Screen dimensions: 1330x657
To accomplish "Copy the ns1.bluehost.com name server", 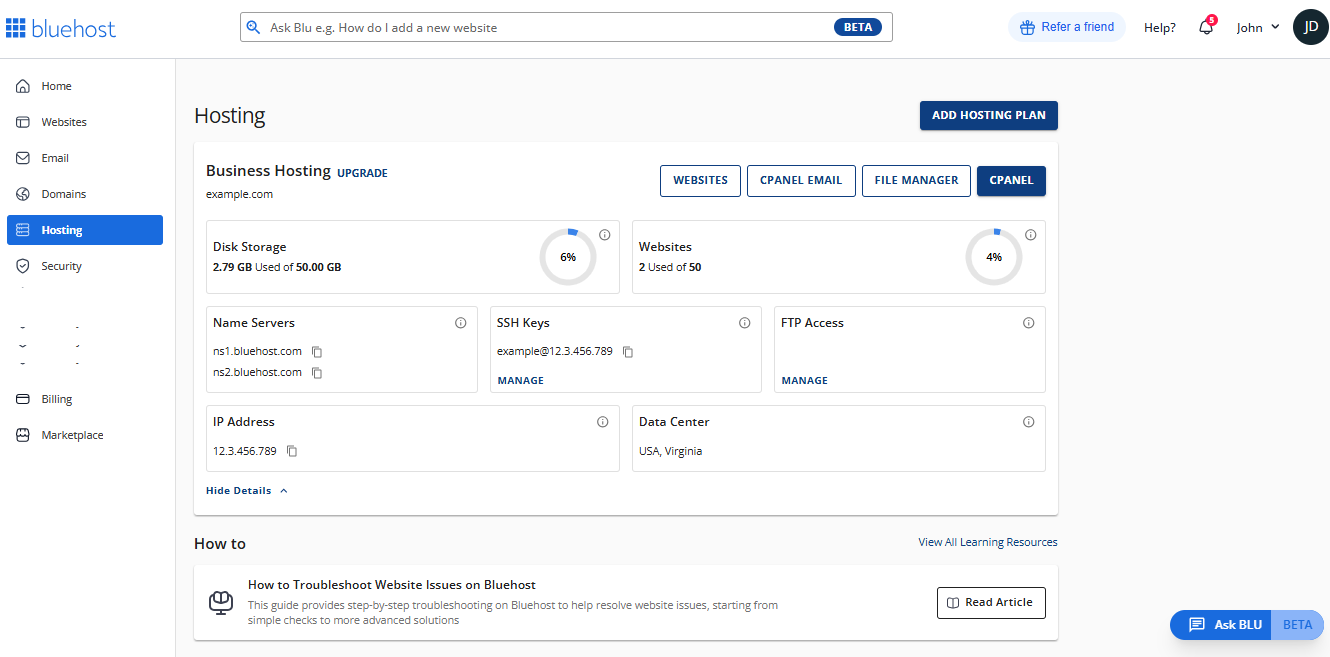I will coord(317,352).
